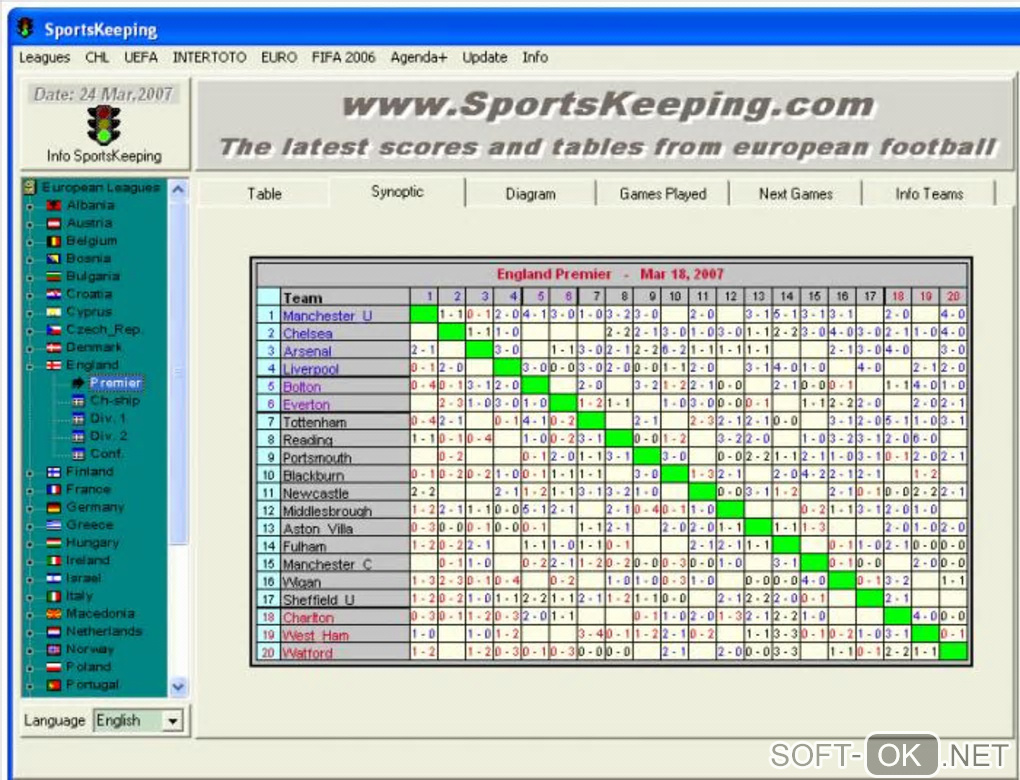
Task: Click the England flag icon
Action: click(54, 365)
